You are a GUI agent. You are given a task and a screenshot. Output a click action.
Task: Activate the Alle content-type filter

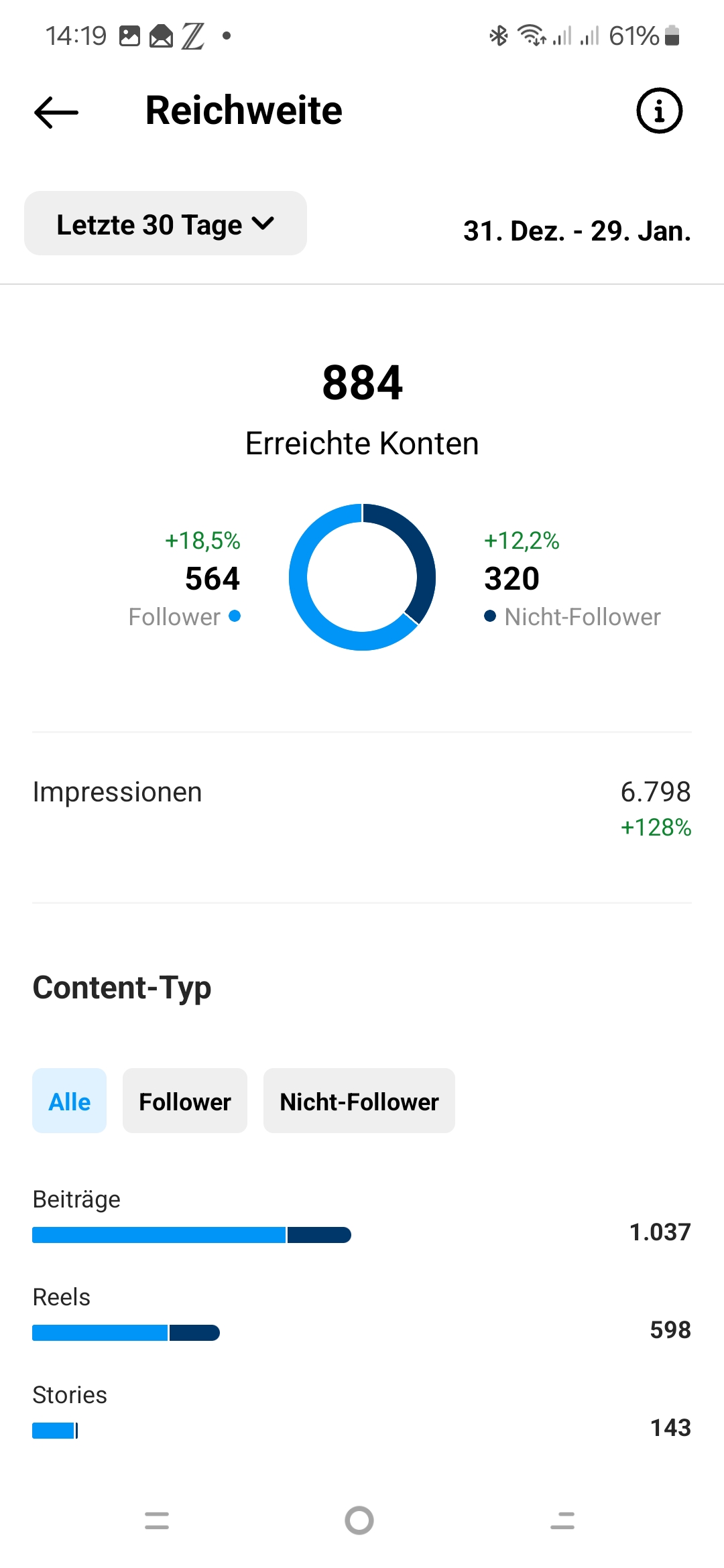pyautogui.click(x=68, y=1101)
